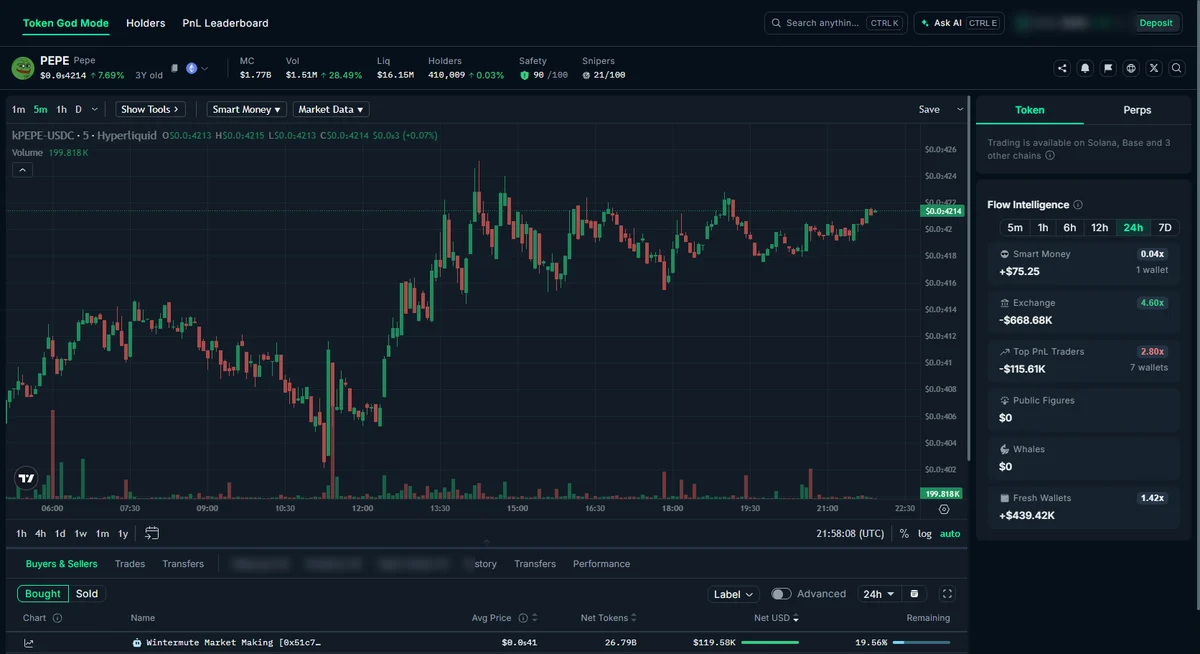
Task: Expand Show Tools panel
Action: [150, 109]
